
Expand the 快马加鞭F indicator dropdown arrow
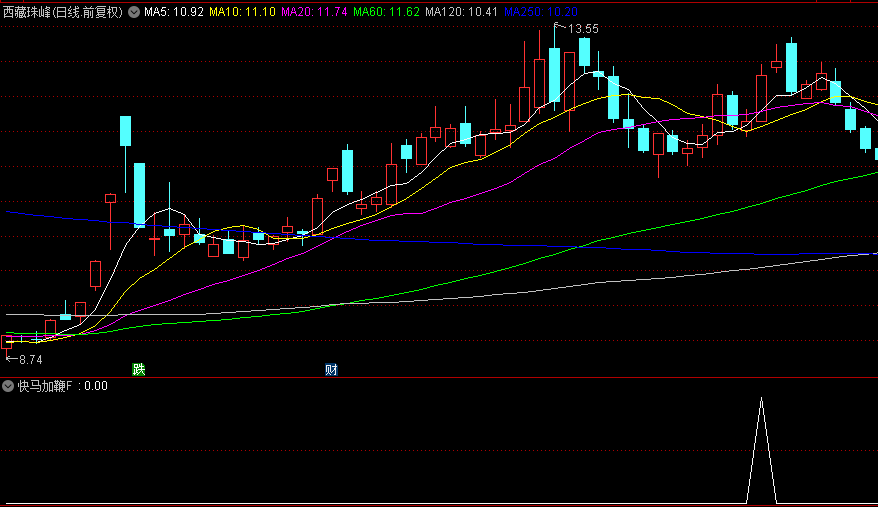coord(8,386)
